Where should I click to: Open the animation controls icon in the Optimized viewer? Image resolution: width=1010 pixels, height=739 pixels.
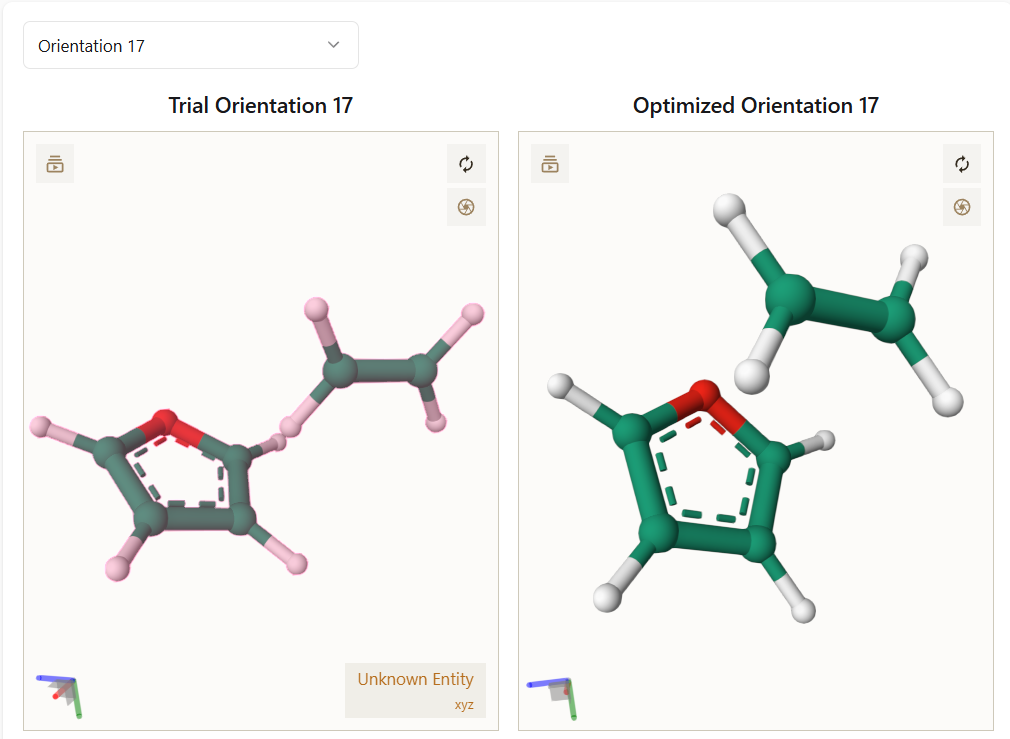550,164
